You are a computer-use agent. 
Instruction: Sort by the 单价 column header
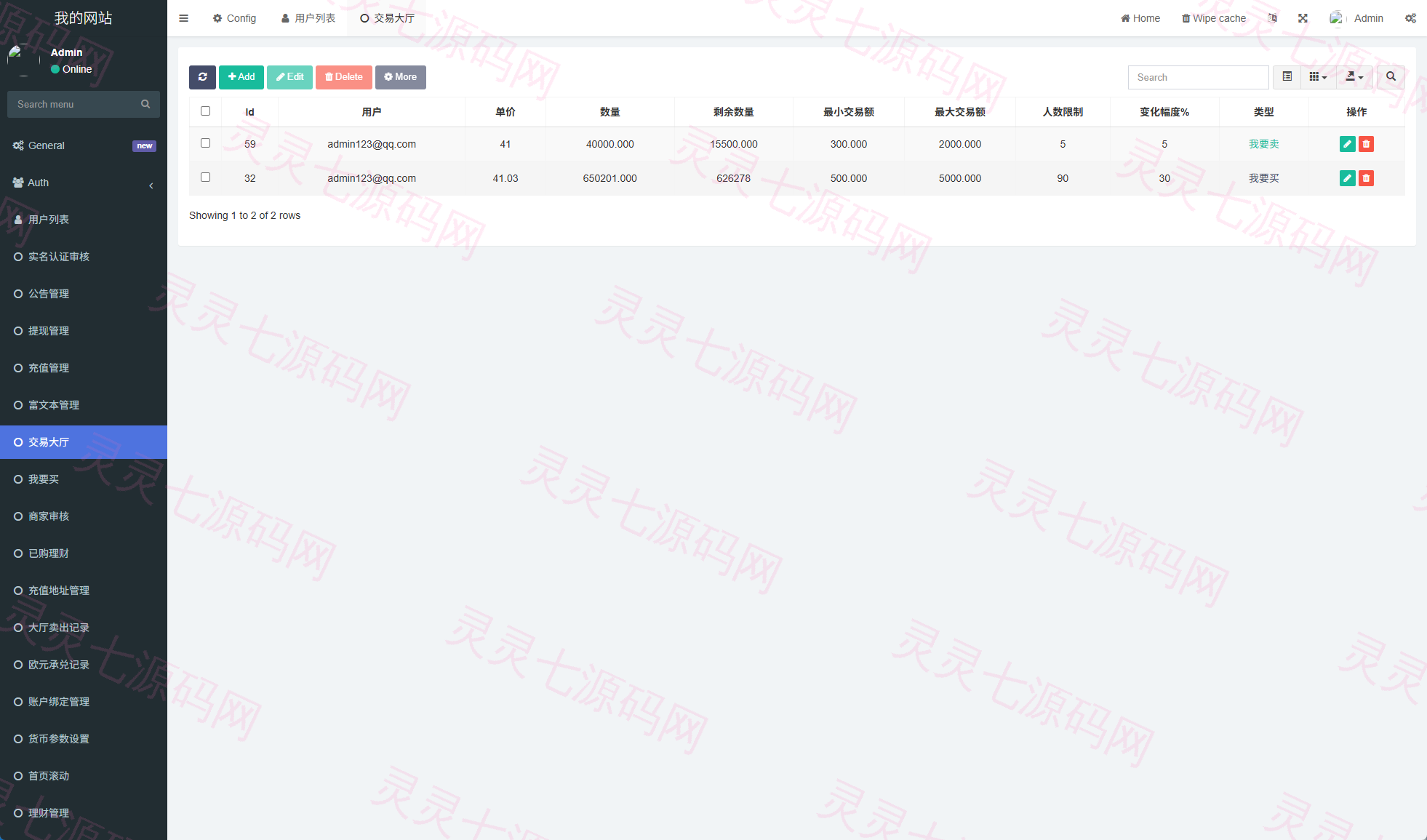click(x=505, y=112)
